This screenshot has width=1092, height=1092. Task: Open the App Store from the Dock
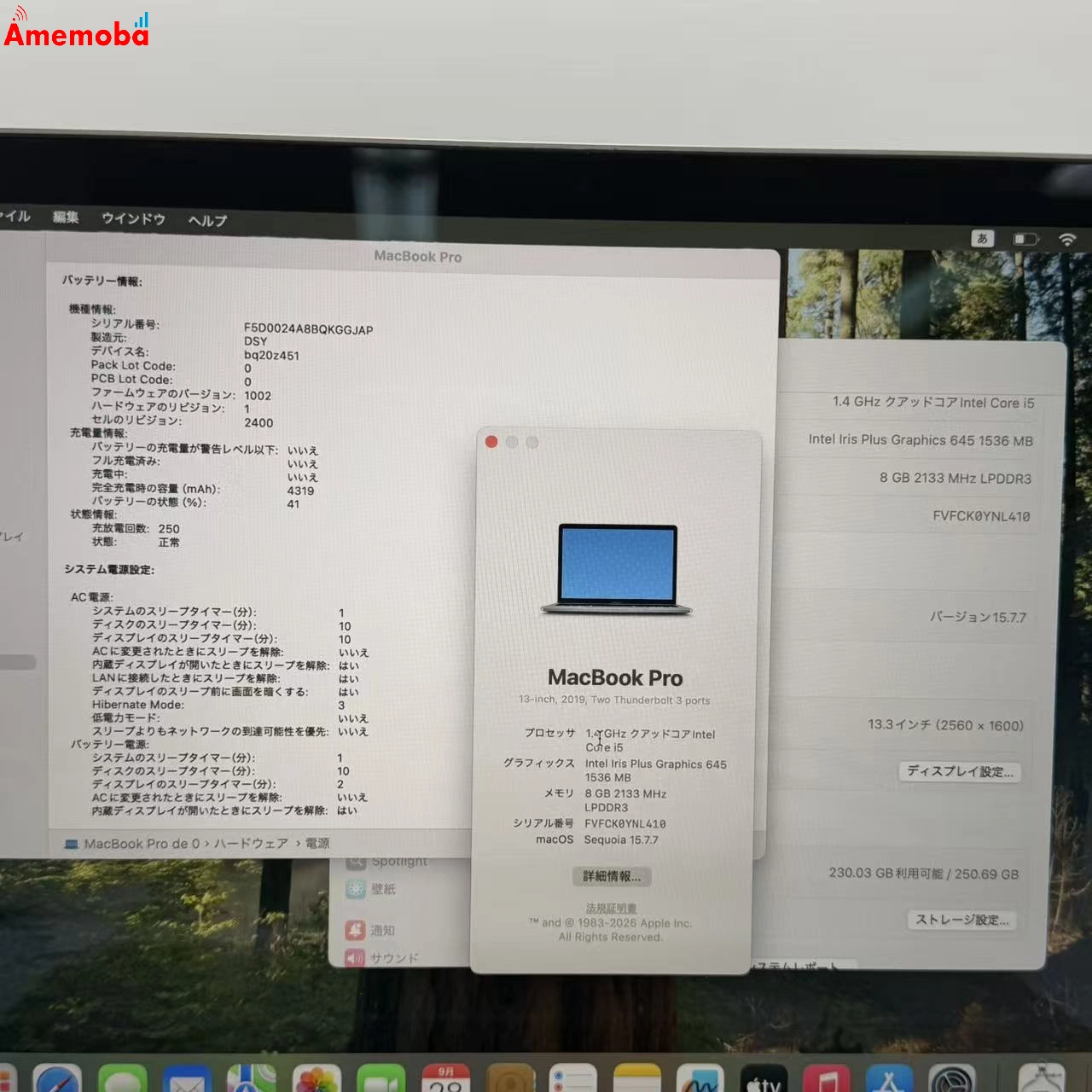[x=889, y=1080]
